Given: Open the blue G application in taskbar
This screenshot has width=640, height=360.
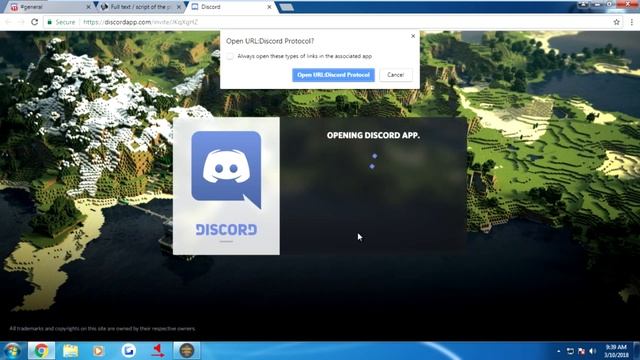Looking at the screenshot, I should tap(129, 351).
